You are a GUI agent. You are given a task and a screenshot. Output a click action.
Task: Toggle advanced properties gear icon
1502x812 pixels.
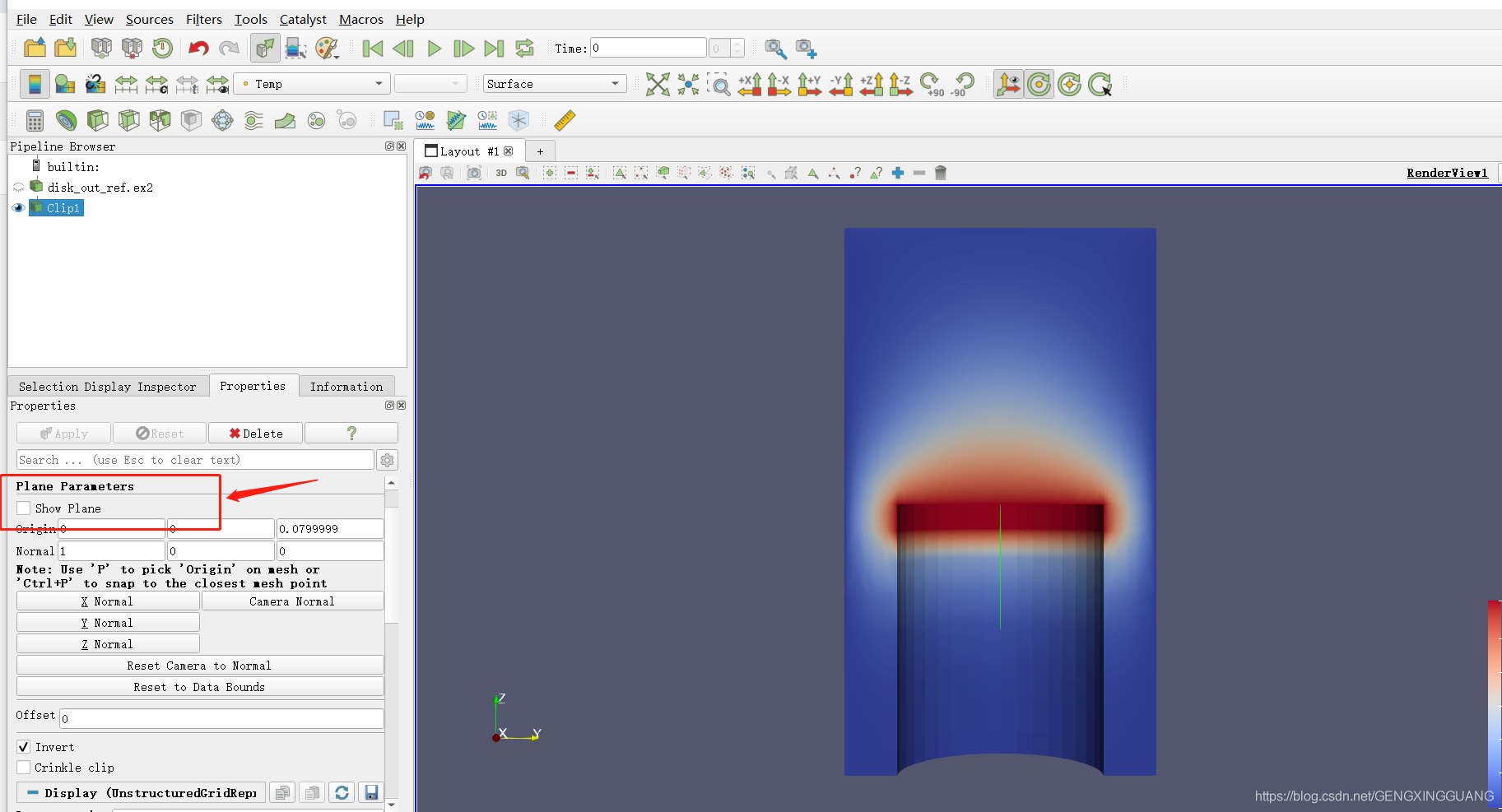387,460
